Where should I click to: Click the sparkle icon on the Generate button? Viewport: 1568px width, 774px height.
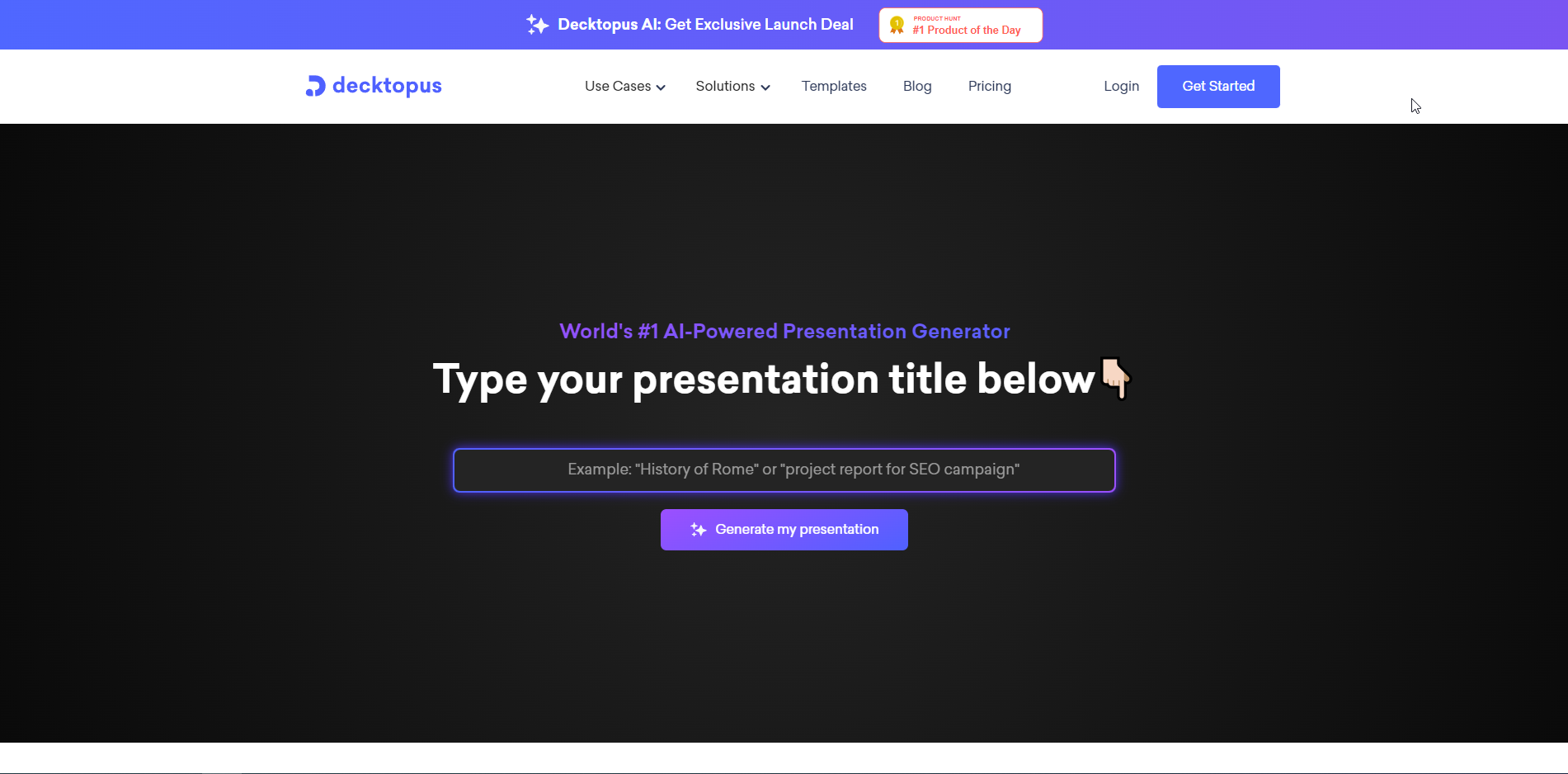coord(698,530)
